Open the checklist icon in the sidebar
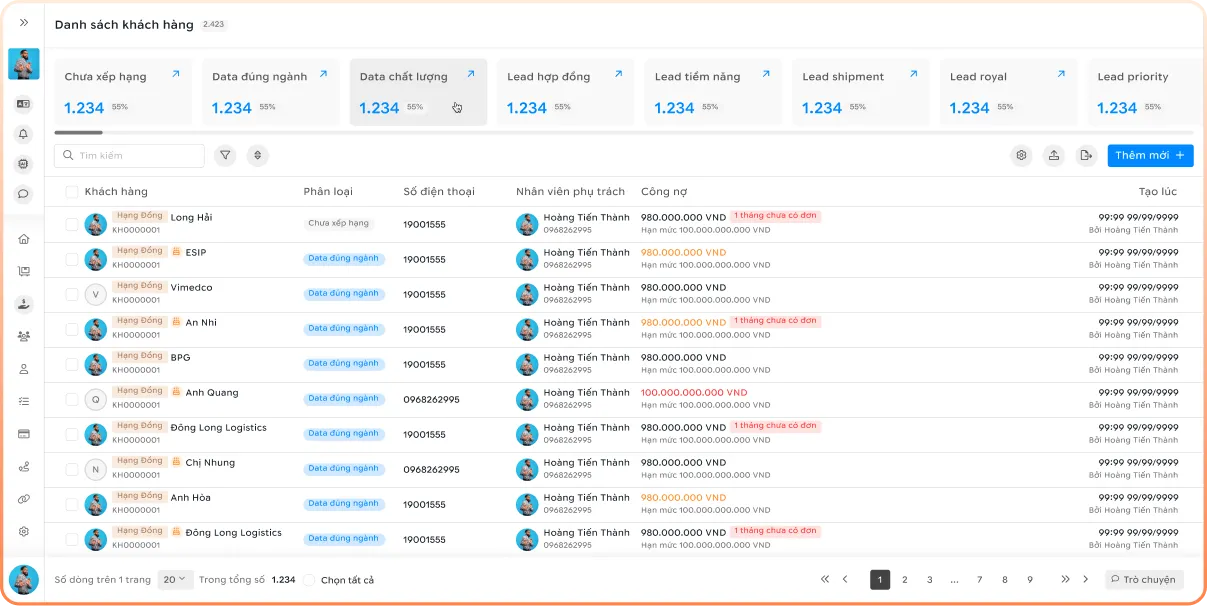Image resolution: width=1207 pixels, height=606 pixels. click(24, 401)
